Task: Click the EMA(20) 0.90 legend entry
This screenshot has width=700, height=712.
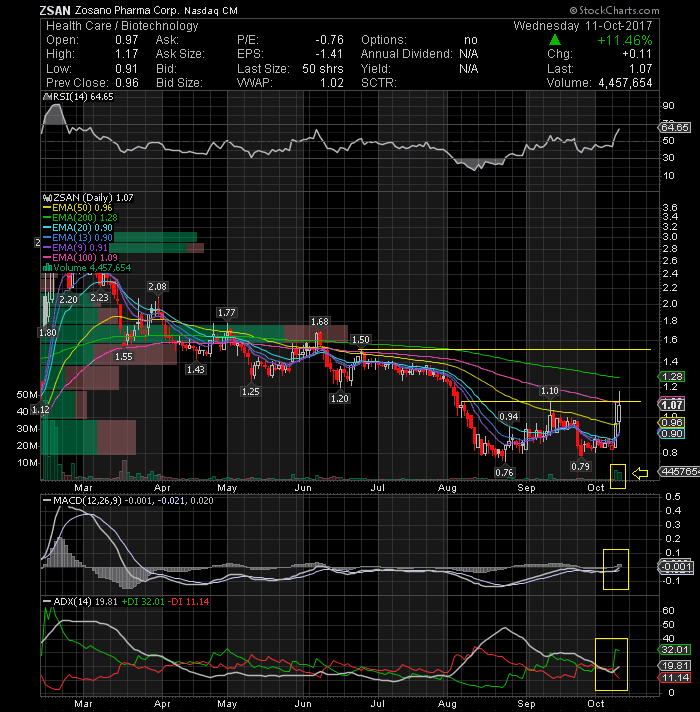Action: (x=77, y=228)
